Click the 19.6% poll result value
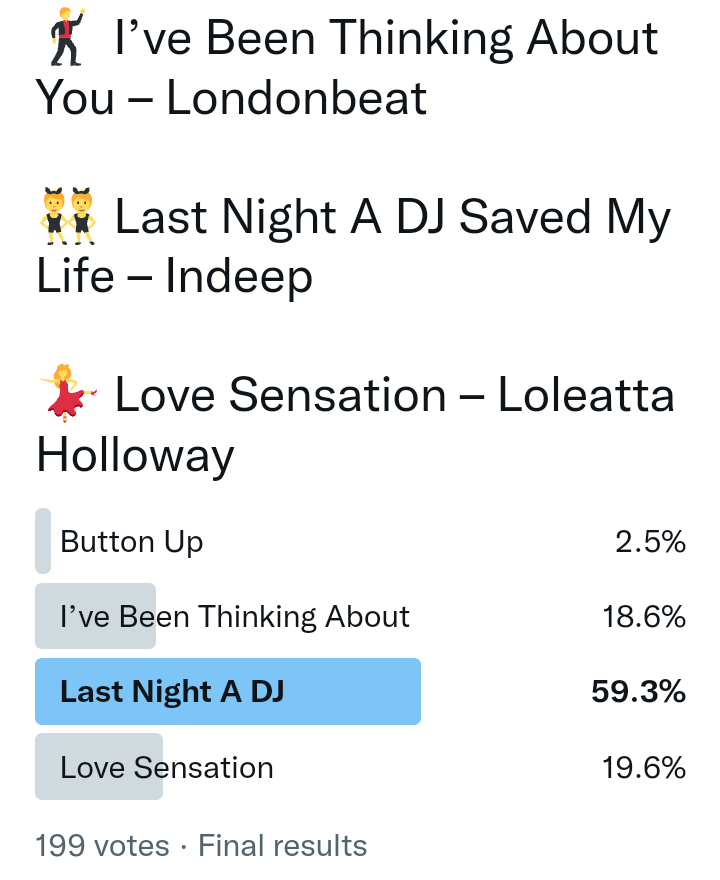 pos(644,768)
